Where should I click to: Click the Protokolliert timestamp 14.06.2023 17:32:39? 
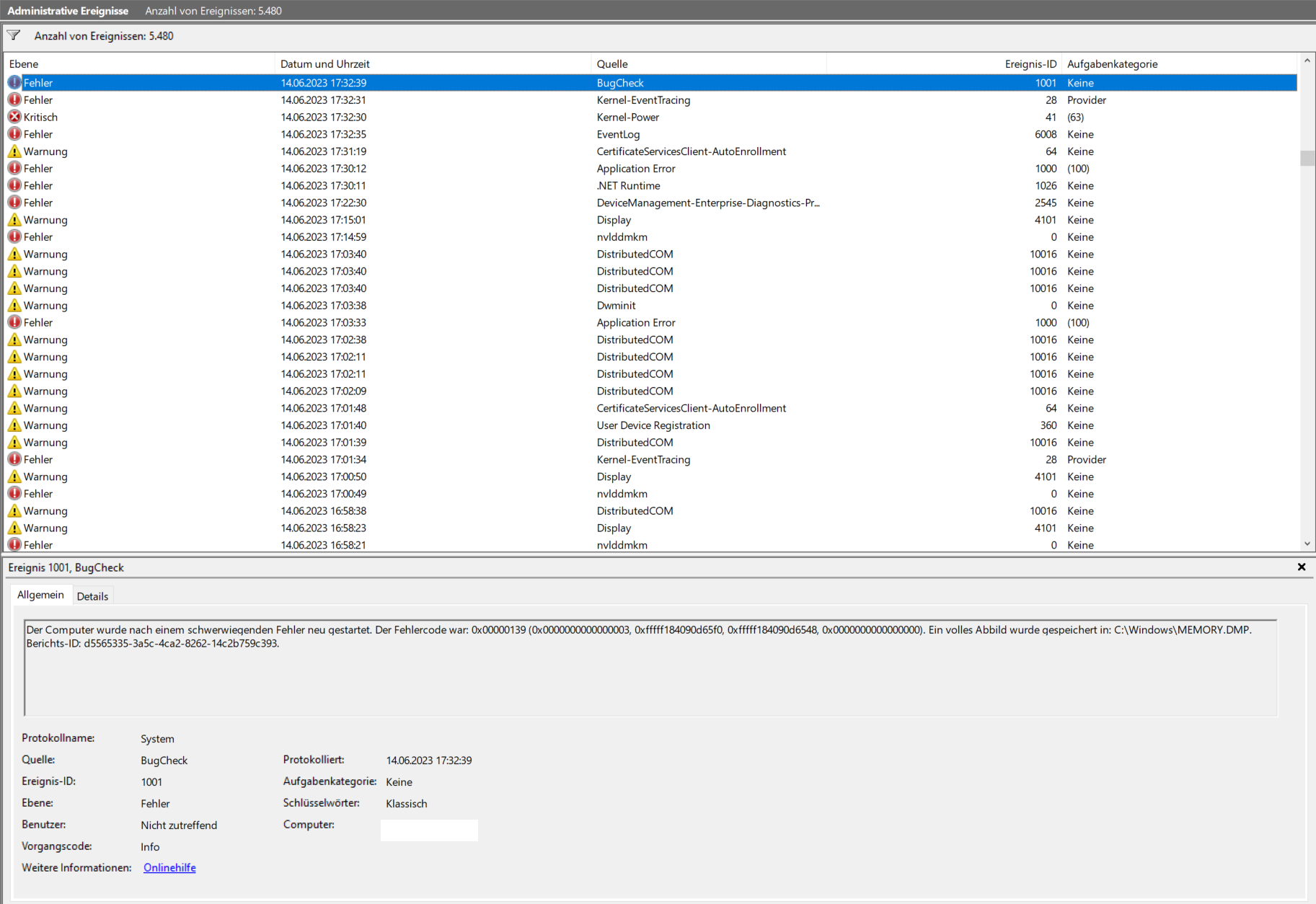coord(429,761)
